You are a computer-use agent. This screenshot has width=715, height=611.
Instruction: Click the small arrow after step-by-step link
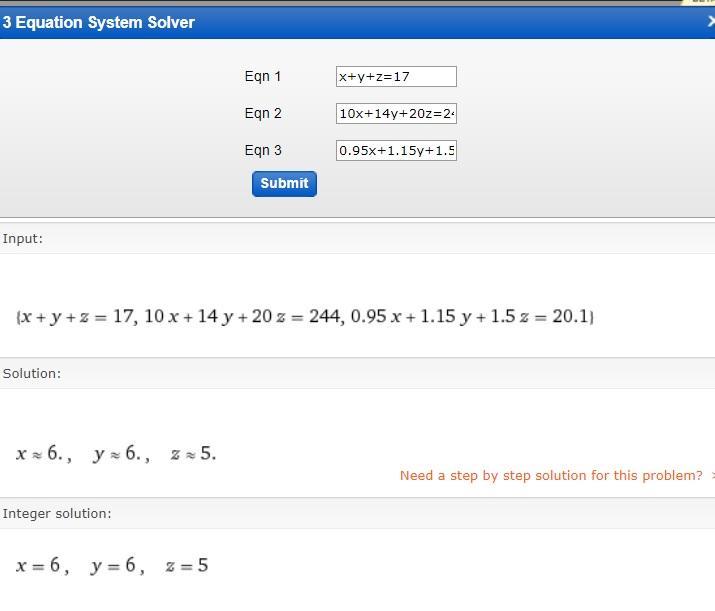pos(712,476)
